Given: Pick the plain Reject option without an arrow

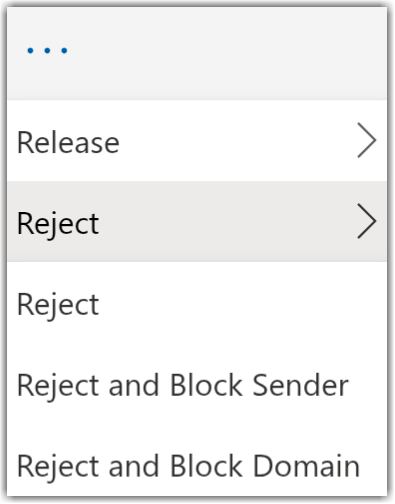Looking at the screenshot, I should (x=197, y=303).
